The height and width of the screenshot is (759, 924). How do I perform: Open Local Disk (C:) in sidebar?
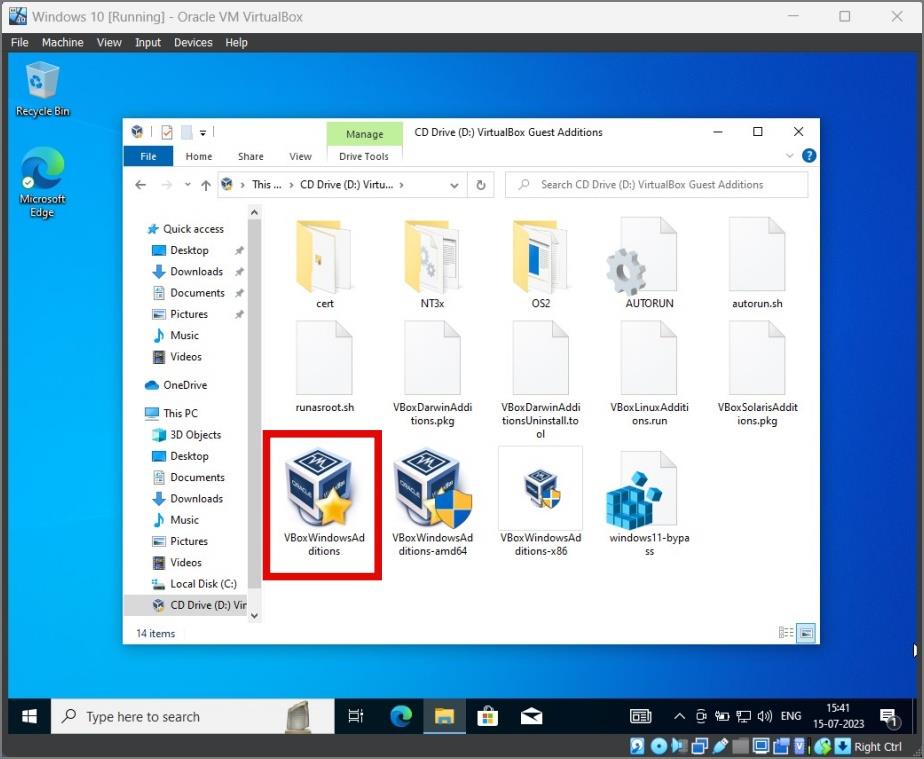pyautogui.click(x=194, y=583)
